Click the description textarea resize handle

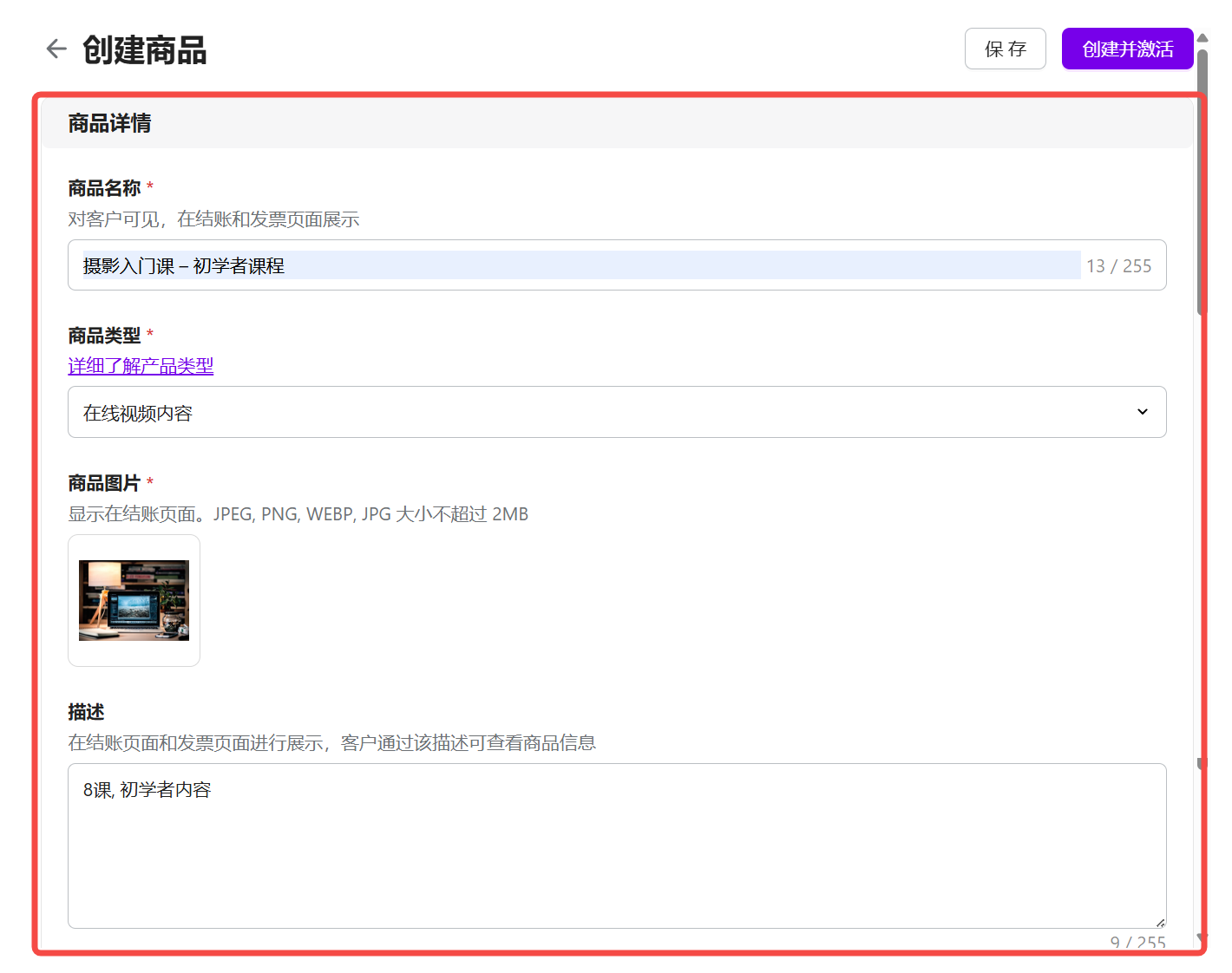click(1160, 923)
